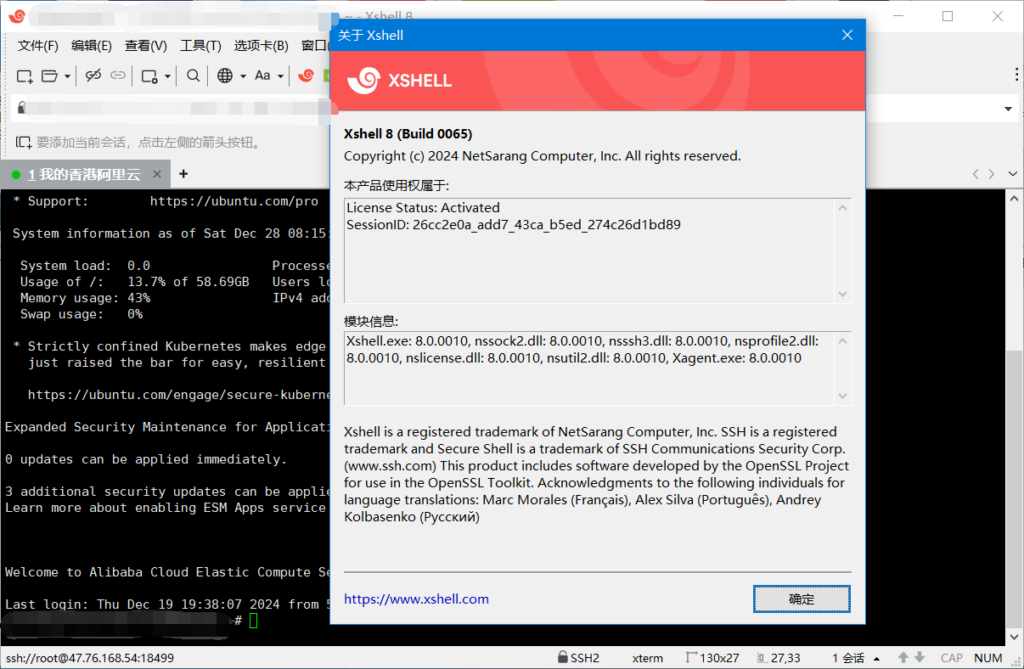Click the XSHELL logo in dialog banner
1024x669 pixels.
pos(400,80)
